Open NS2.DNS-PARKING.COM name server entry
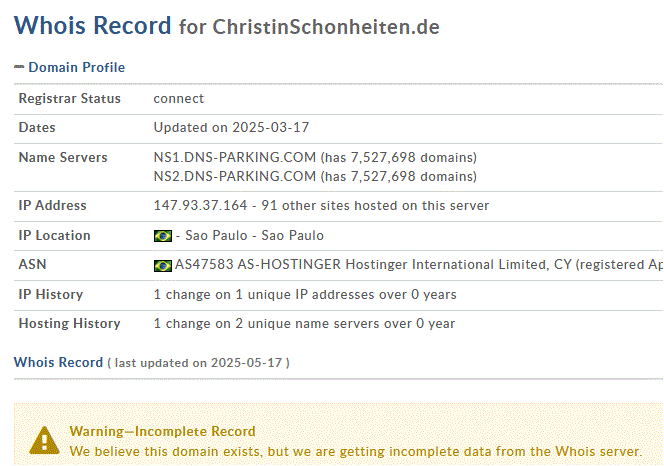Screen dimensions: 664x466 pos(235,176)
